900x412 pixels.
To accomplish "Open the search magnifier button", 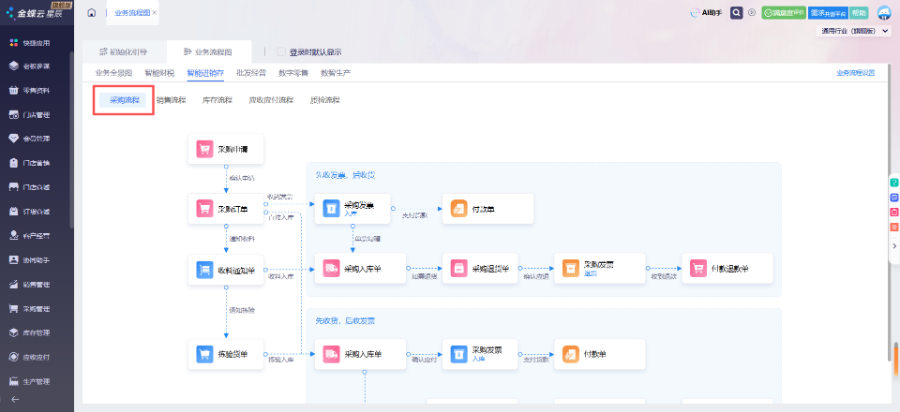I will (736, 13).
